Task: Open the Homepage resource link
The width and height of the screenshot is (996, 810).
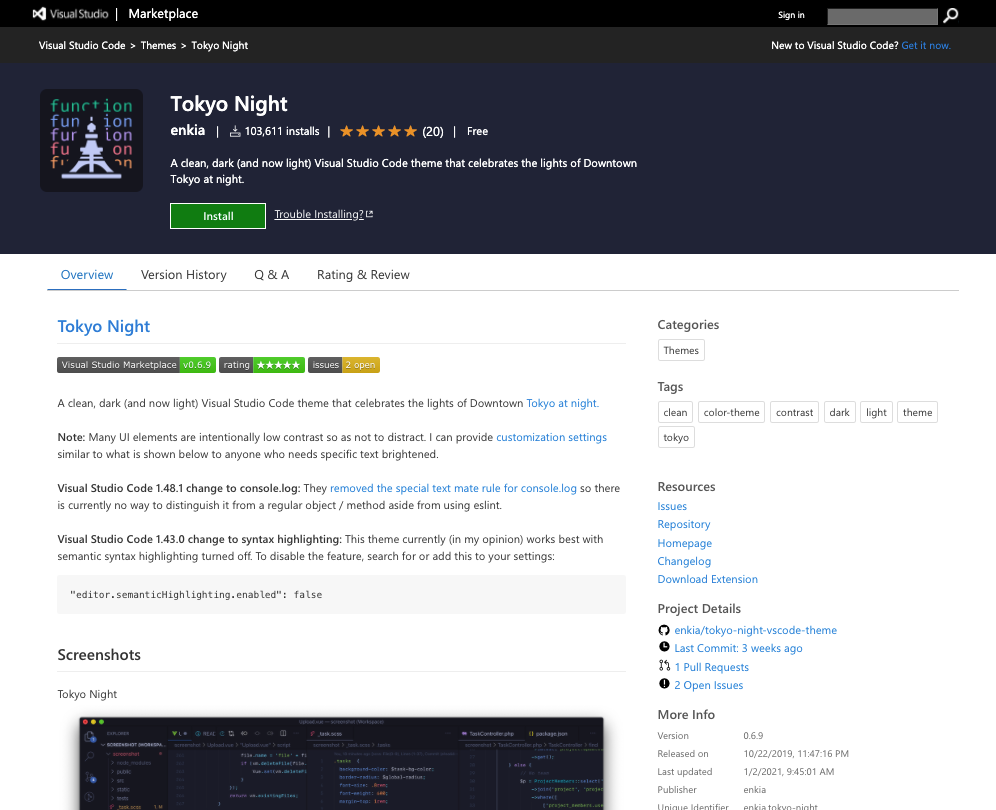Action: 684,543
